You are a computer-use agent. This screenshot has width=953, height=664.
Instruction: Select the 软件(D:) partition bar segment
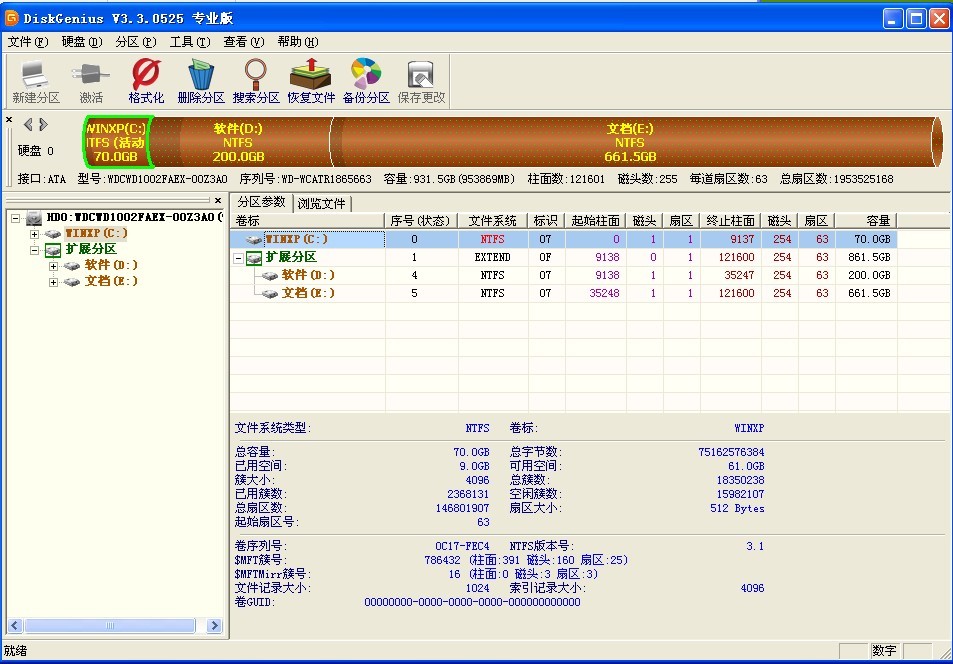(239, 142)
